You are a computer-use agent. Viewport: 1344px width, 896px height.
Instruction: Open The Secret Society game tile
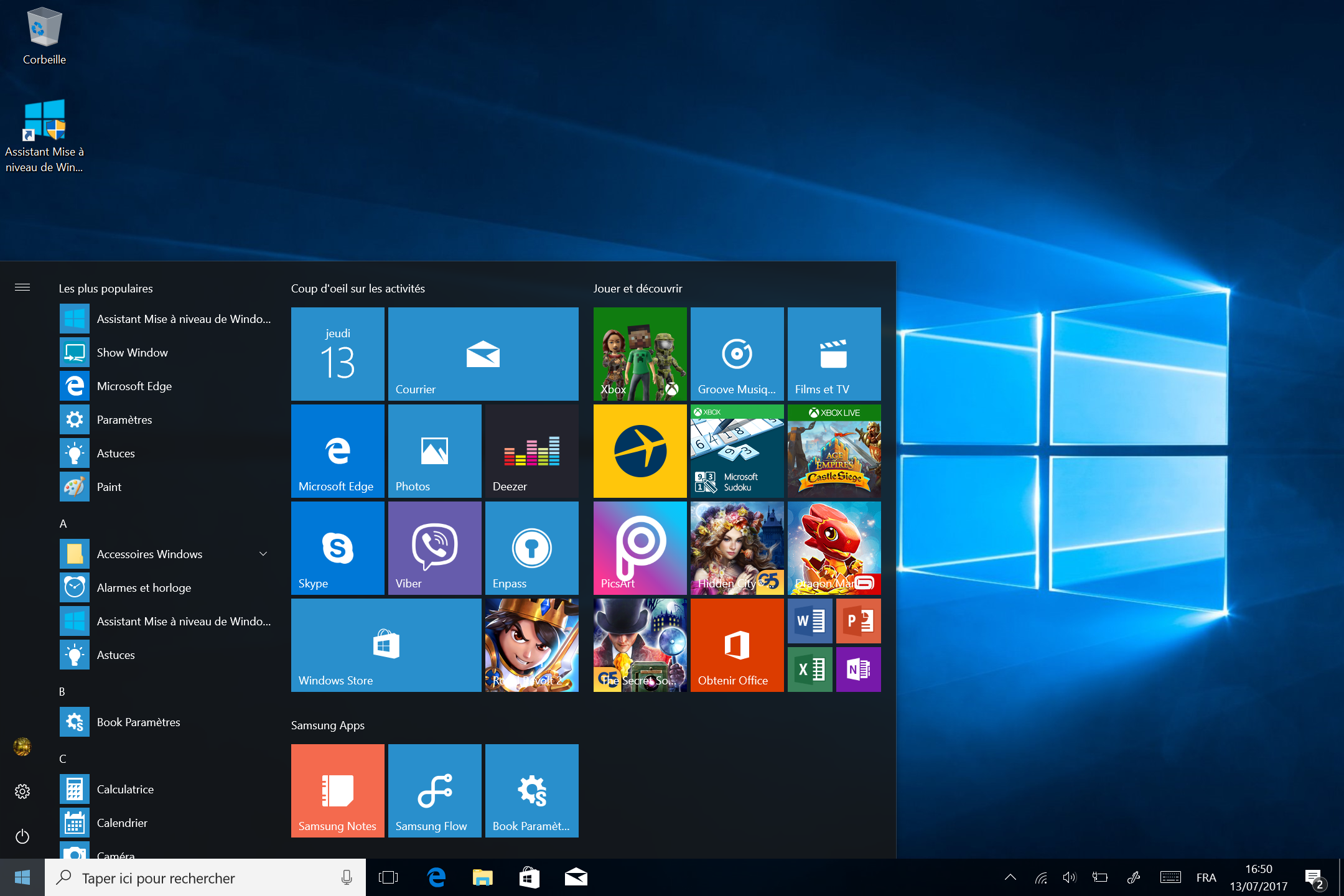coord(640,645)
